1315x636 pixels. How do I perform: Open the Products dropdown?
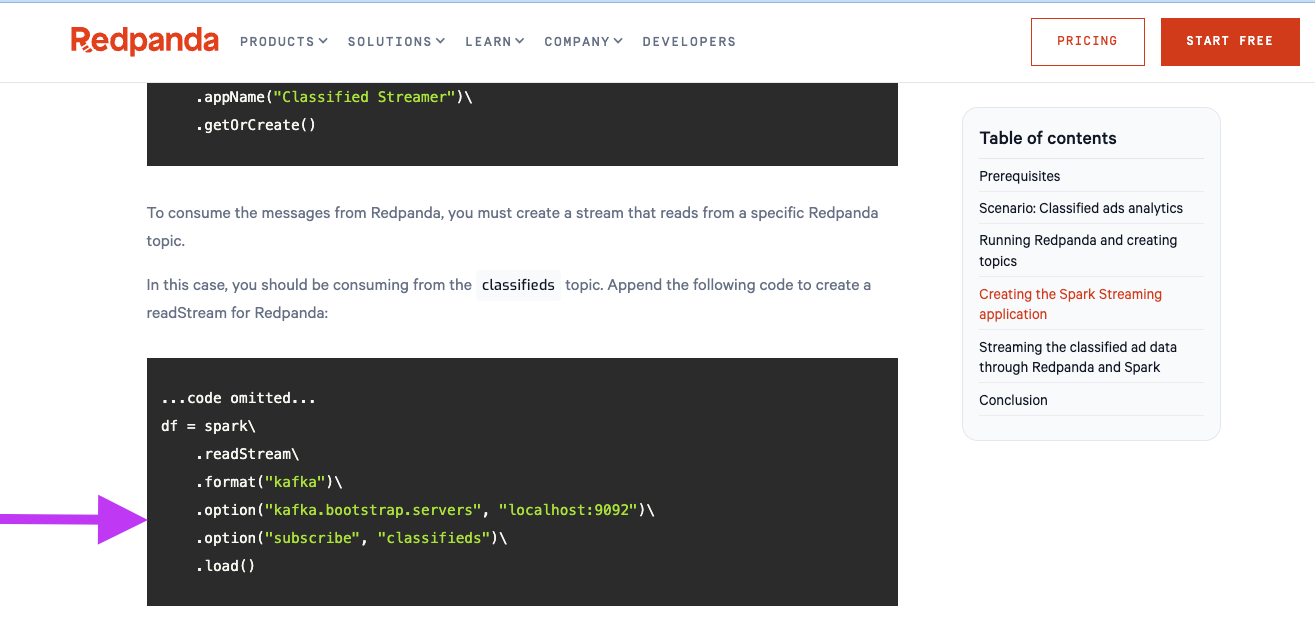coord(277,41)
